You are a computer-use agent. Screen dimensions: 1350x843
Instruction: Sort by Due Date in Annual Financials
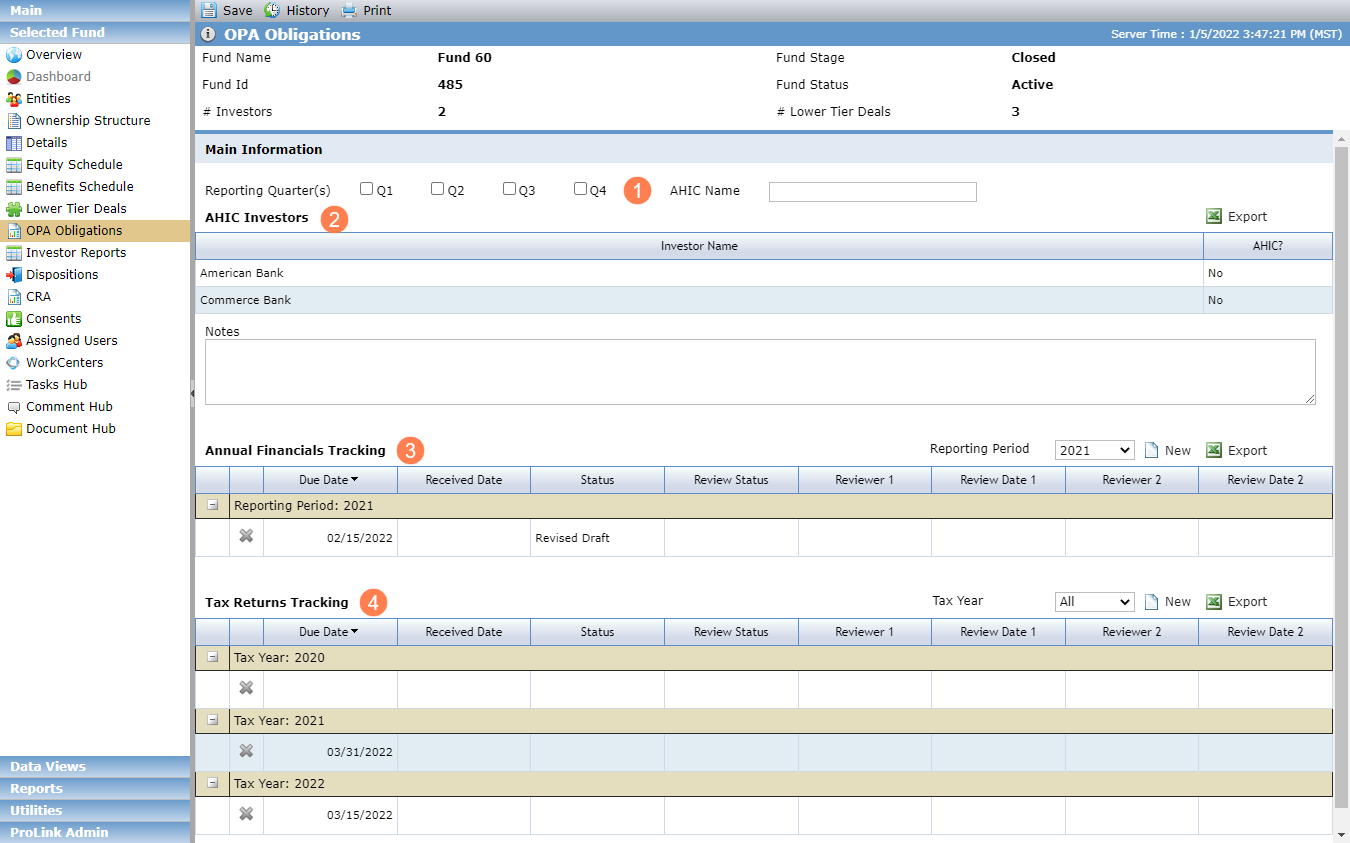pos(330,480)
